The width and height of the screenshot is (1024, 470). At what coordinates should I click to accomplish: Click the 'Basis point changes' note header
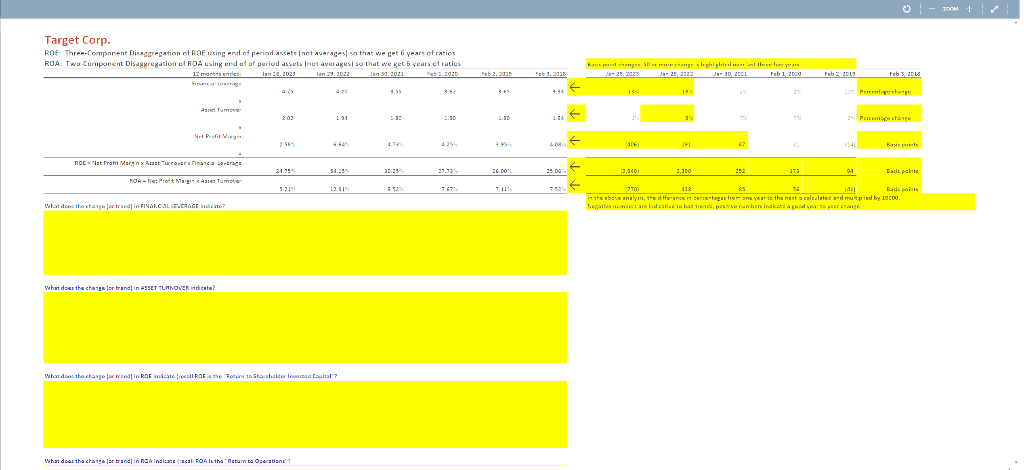694,65
